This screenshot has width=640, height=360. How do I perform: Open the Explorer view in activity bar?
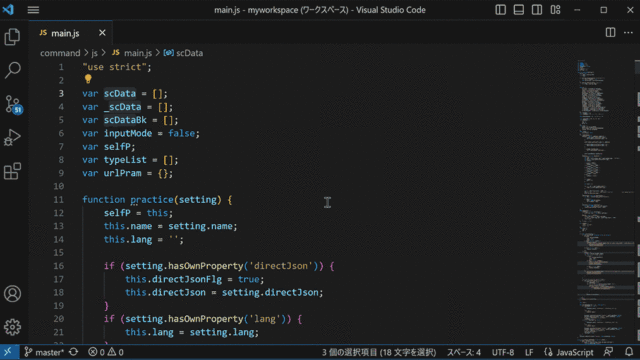point(12,37)
